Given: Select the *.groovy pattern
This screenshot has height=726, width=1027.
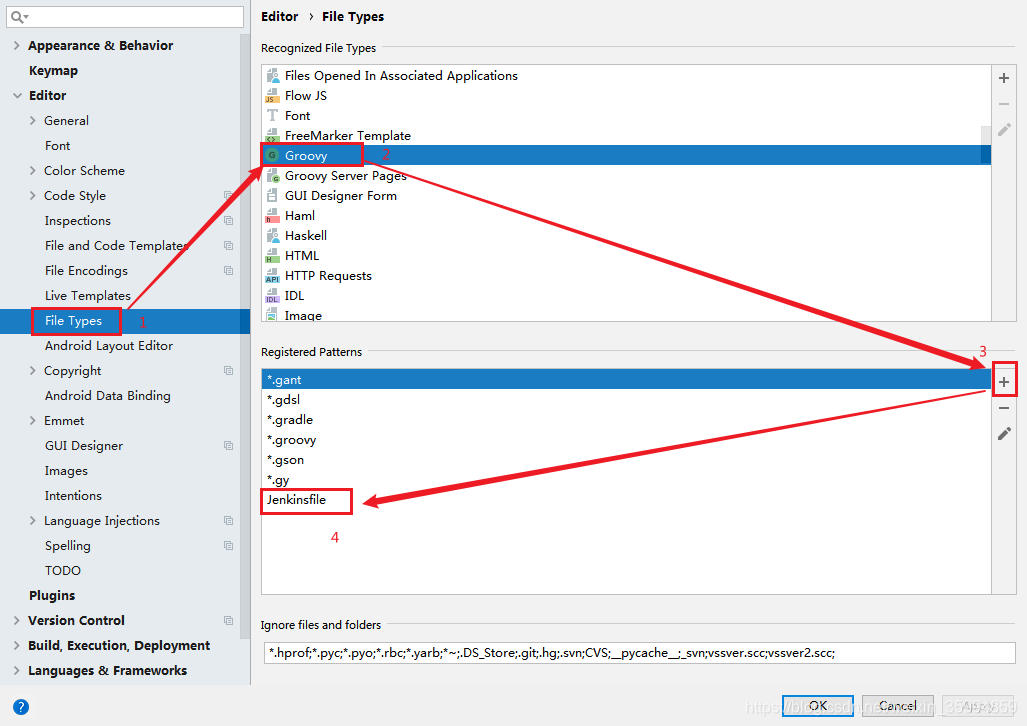Looking at the screenshot, I should (626, 440).
